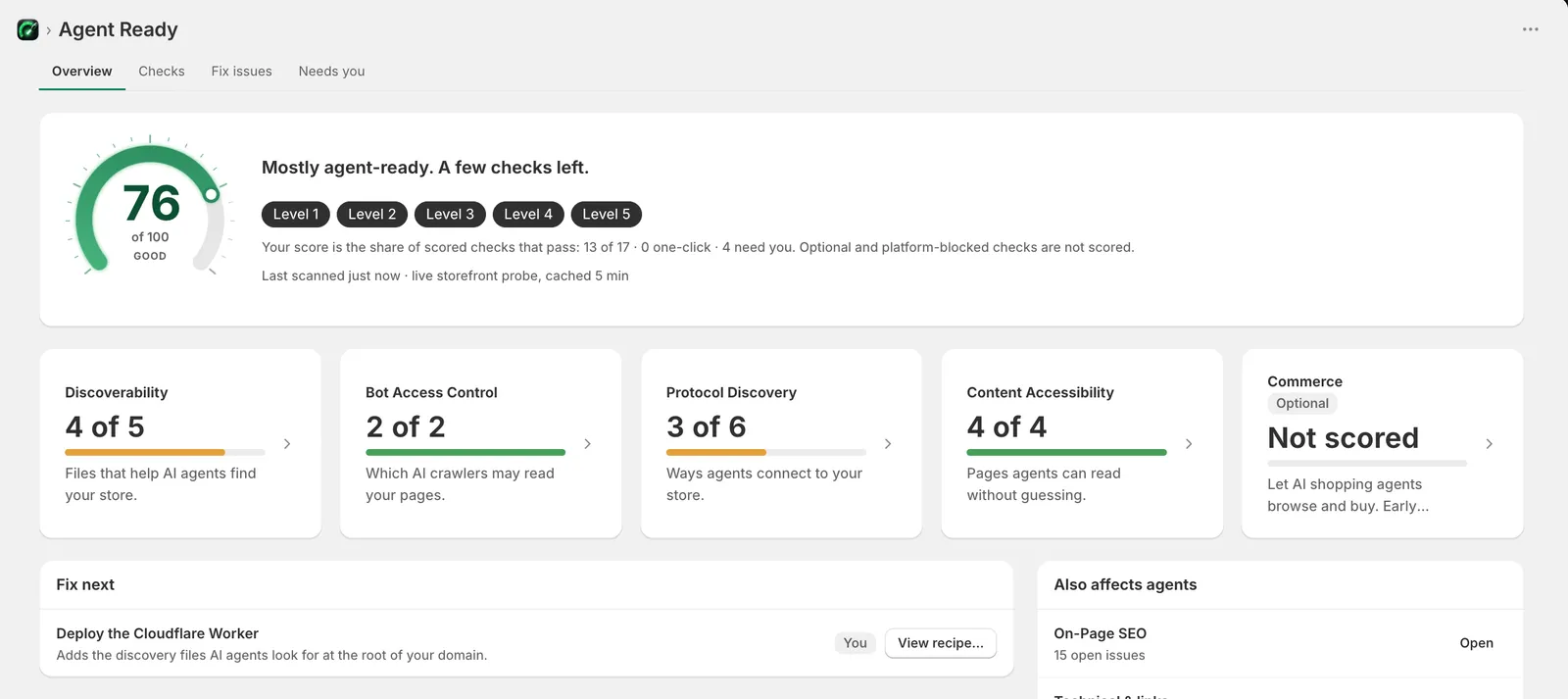The image size is (1568, 699).
Task: Click the Level 5 badge
Action: pyautogui.click(x=607, y=214)
